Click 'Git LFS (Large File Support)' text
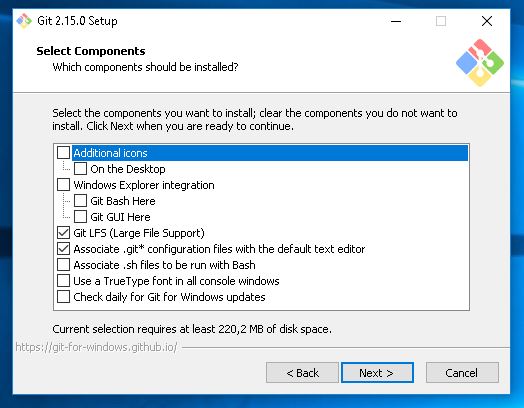 (x=139, y=233)
